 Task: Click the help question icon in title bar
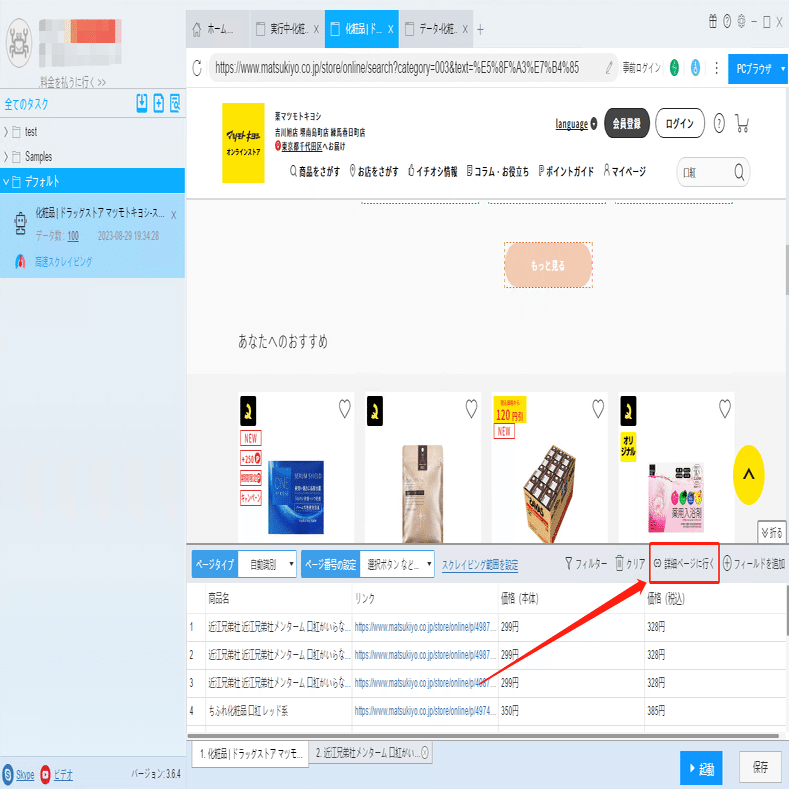point(727,22)
